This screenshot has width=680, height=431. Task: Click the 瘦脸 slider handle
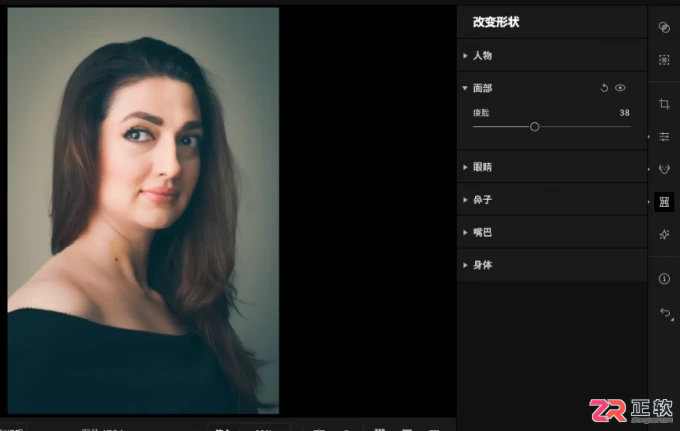pyautogui.click(x=534, y=127)
